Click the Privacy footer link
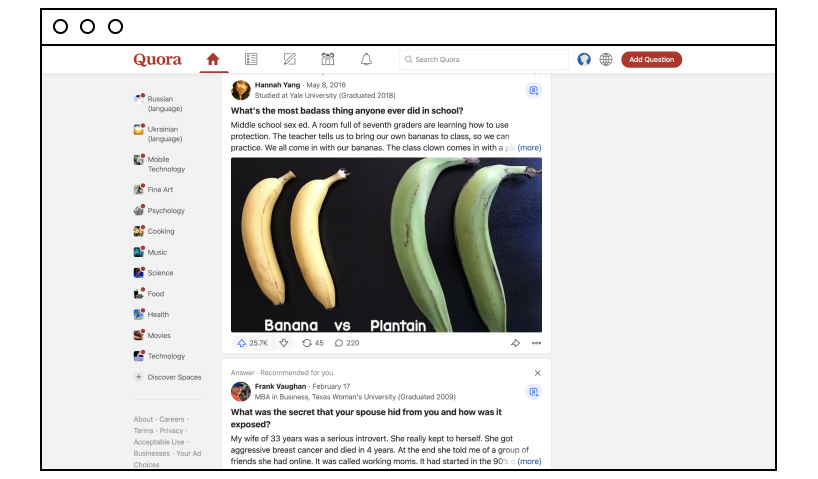 click(171, 430)
